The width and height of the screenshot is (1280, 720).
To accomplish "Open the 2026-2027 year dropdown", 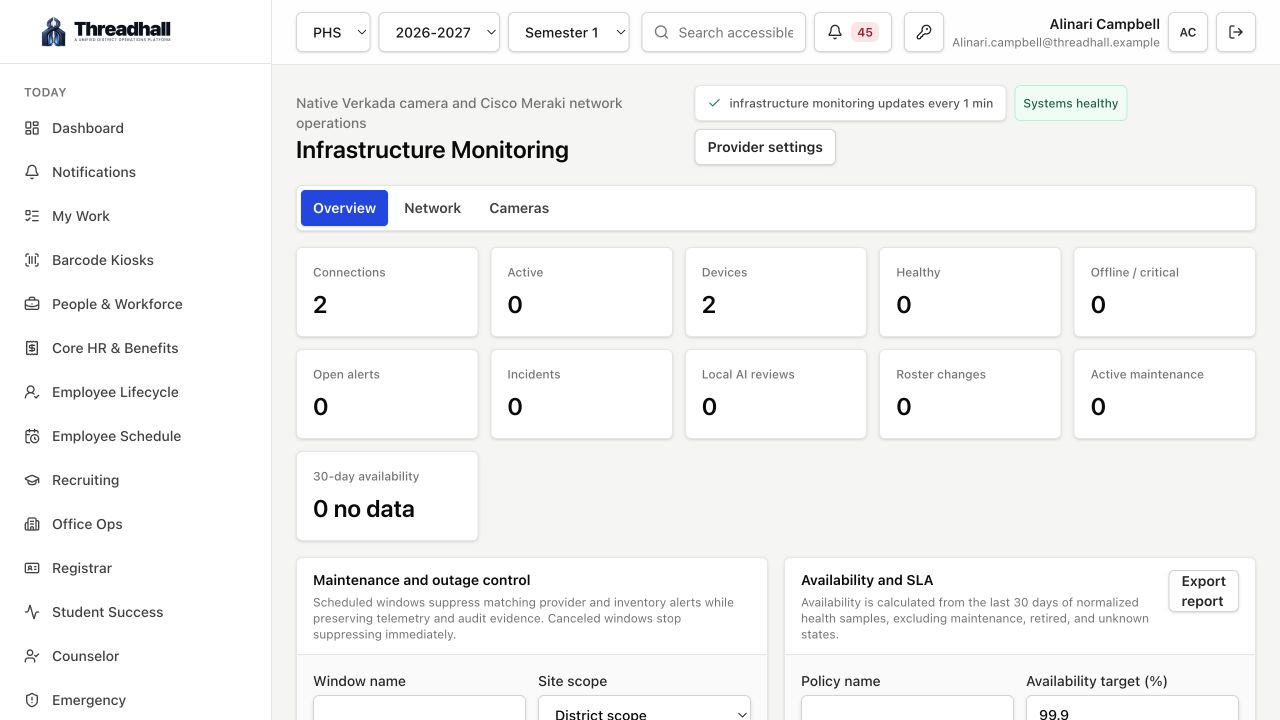I will pyautogui.click(x=439, y=32).
